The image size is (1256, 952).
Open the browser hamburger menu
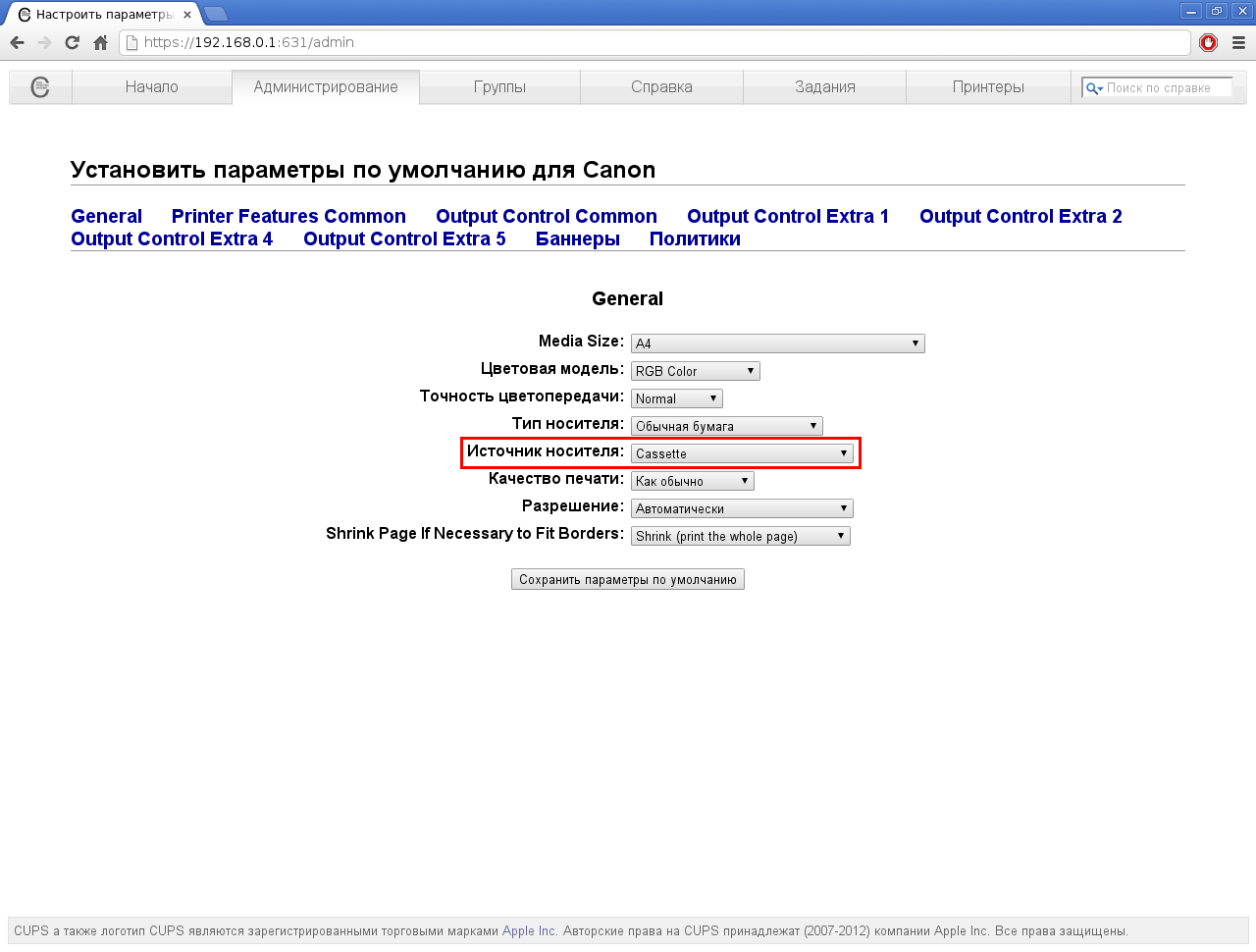[x=1238, y=42]
